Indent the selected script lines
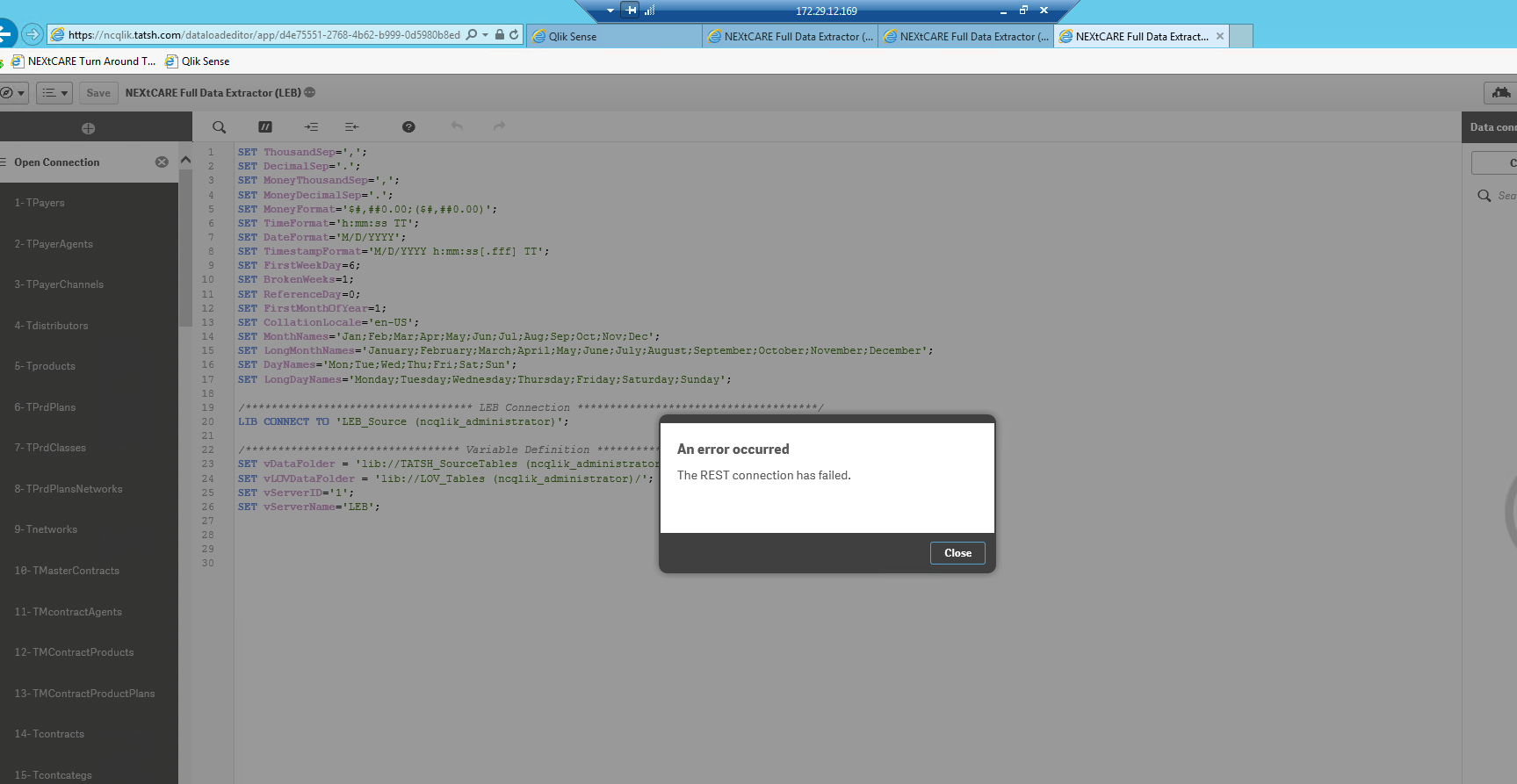 (311, 127)
